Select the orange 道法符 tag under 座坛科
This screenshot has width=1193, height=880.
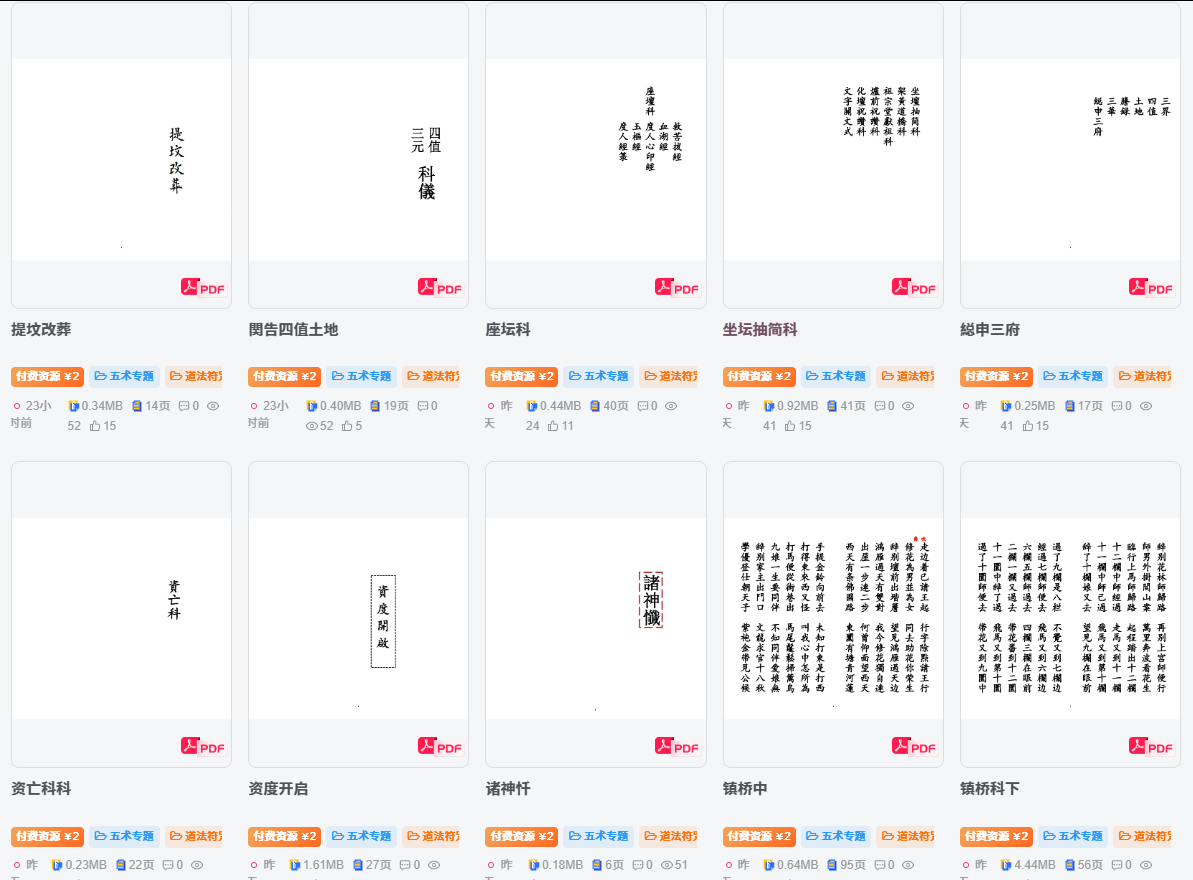point(669,376)
